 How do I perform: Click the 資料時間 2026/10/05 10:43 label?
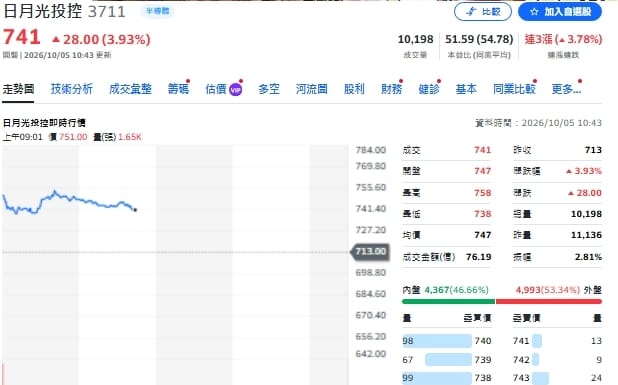pos(538,123)
